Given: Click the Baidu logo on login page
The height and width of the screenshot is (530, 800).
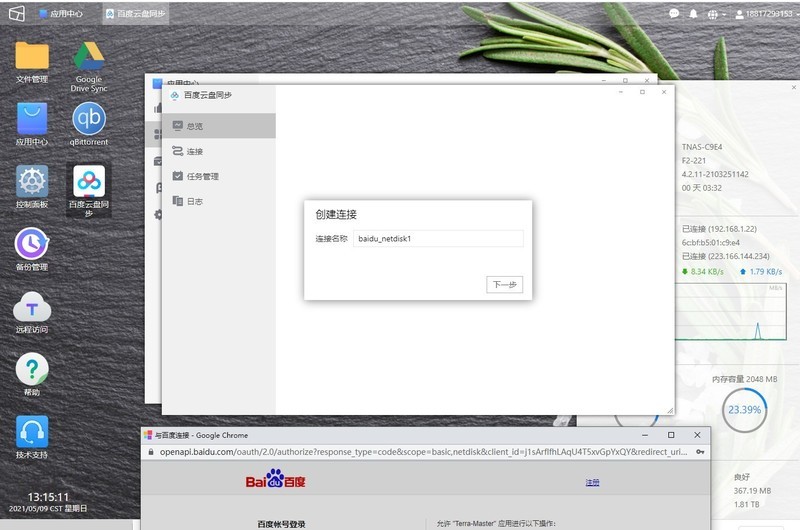Looking at the screenshot, I should [276, 478].
